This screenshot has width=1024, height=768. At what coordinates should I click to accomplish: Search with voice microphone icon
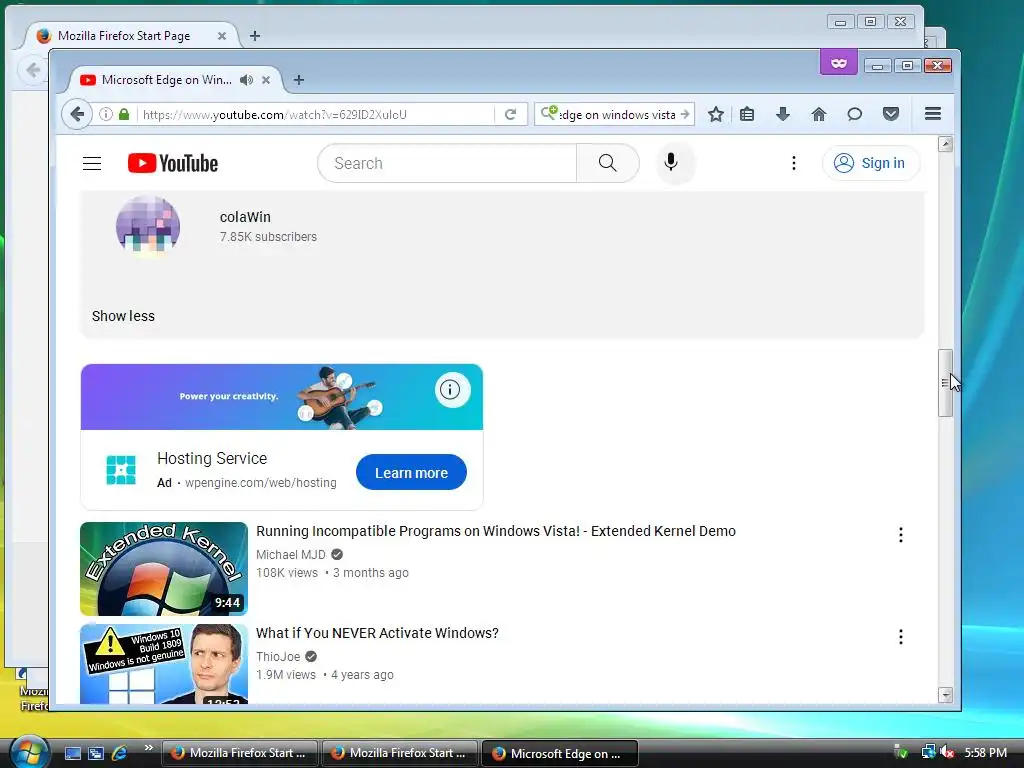[x=671, y=163]
